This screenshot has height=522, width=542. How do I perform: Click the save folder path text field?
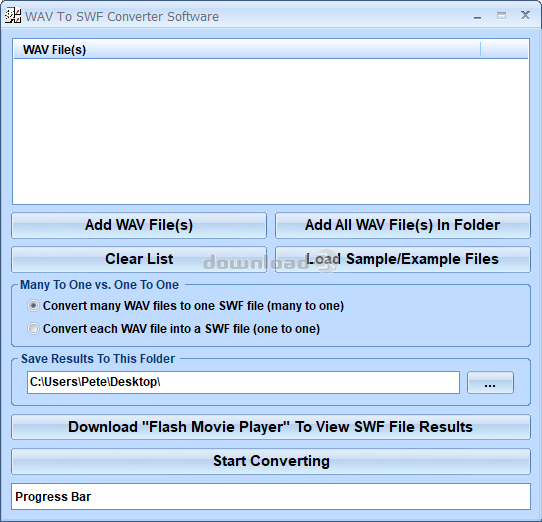(243, 382)
